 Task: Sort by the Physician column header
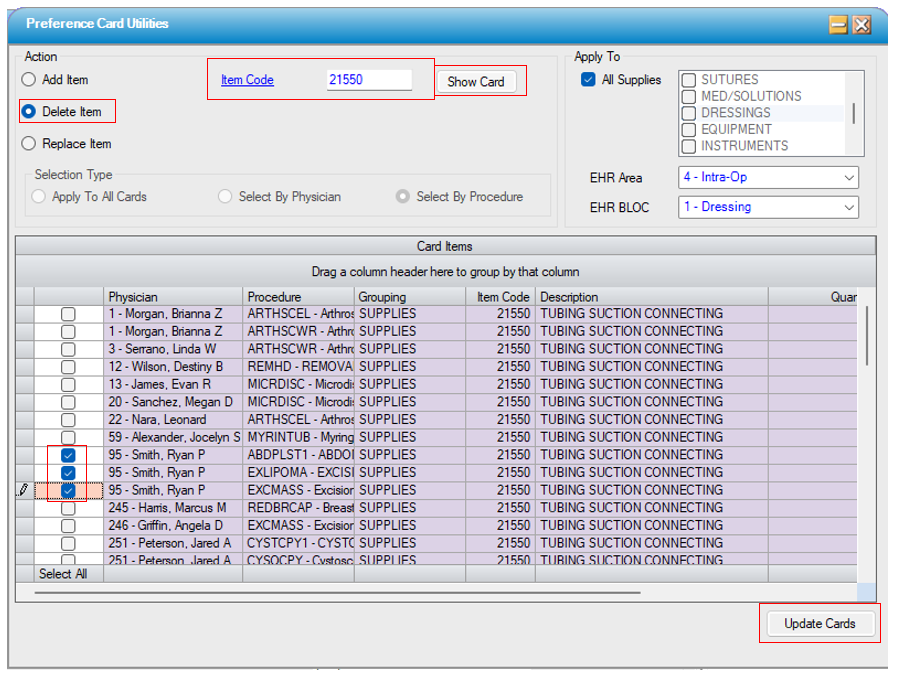coord(173,297)
